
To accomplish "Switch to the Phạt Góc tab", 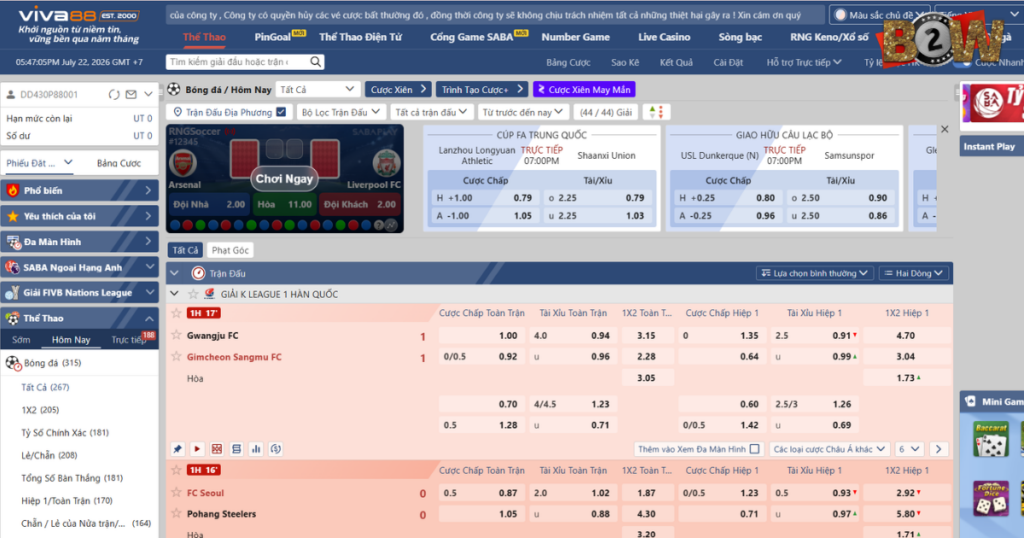I will click(x=230, y=250).
